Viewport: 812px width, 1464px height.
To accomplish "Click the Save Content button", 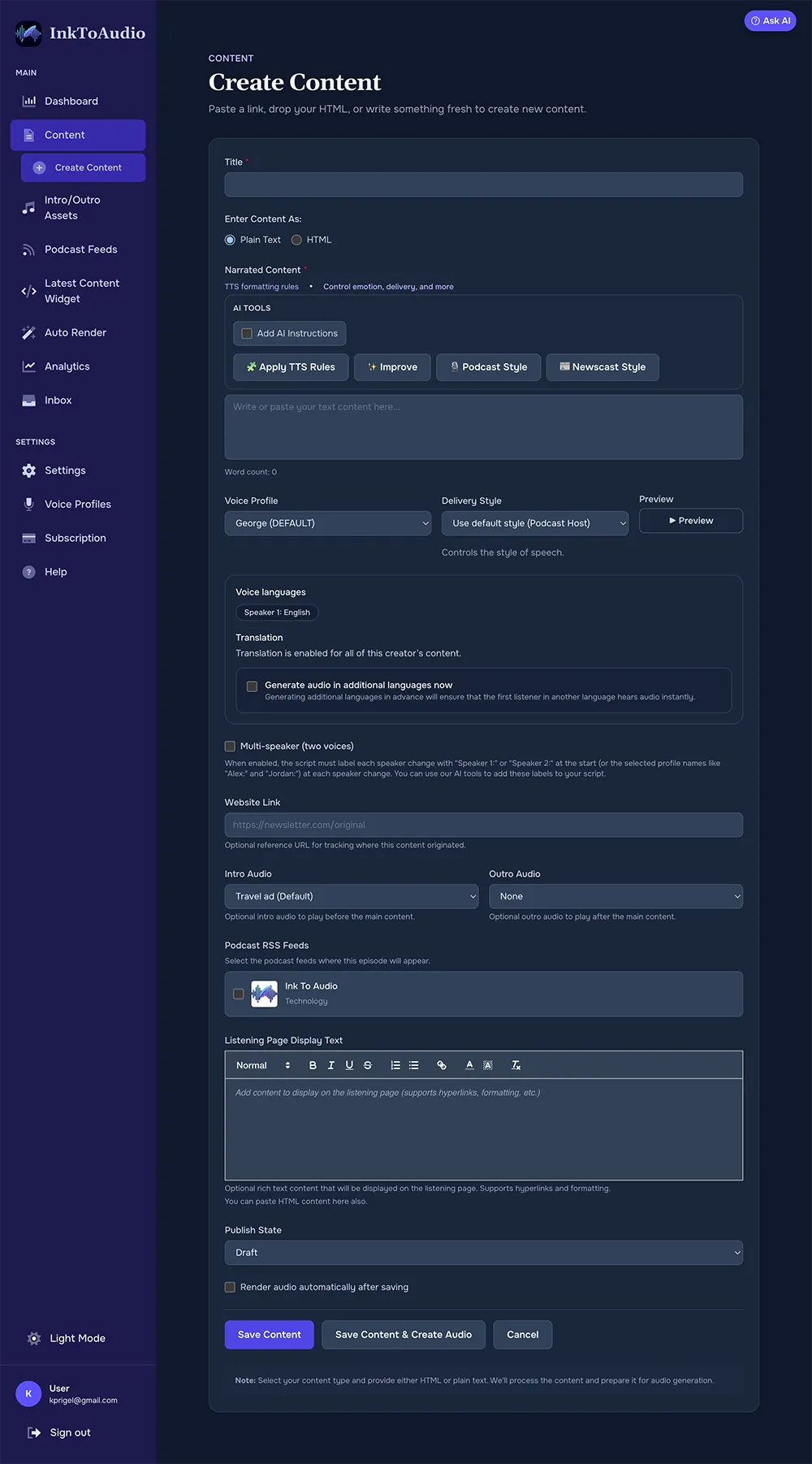I will pos(270,1335).
